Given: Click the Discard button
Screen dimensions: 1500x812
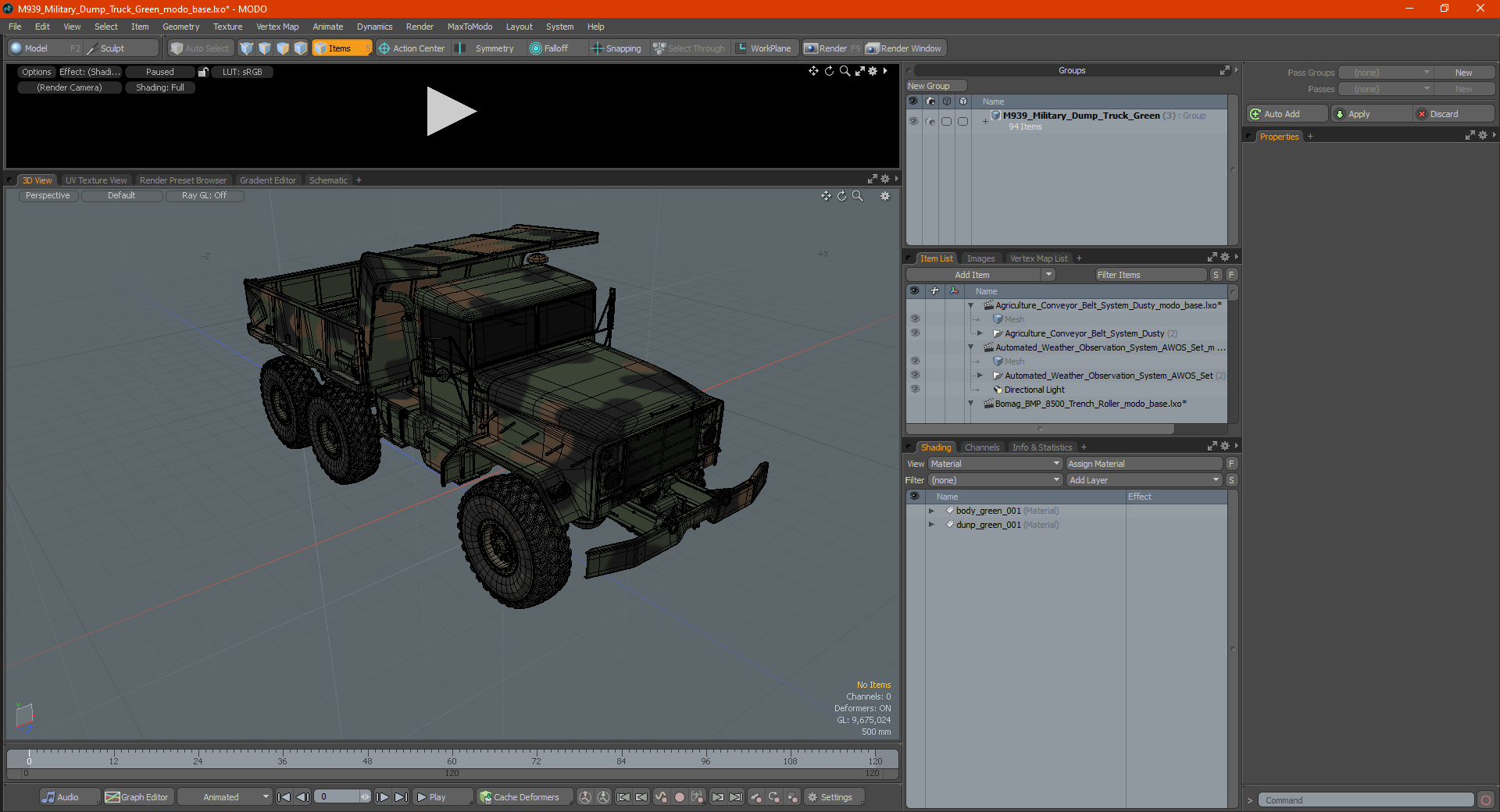Looking at the screenshot, I should click(1453, 114).
